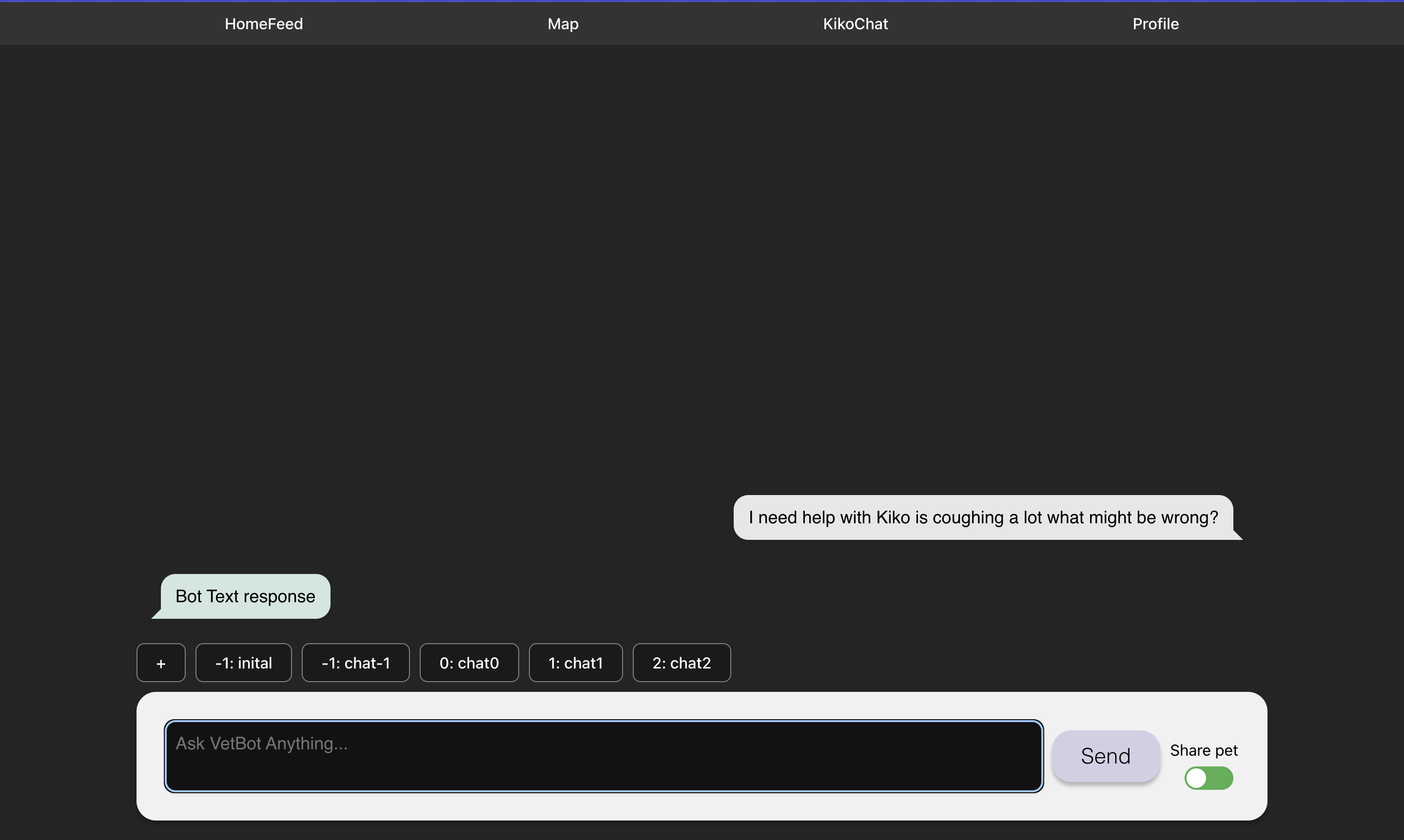Open the '-1: chat-1' conversation
The height and width of the screenshot is (840, 1404).
(356, 663)
